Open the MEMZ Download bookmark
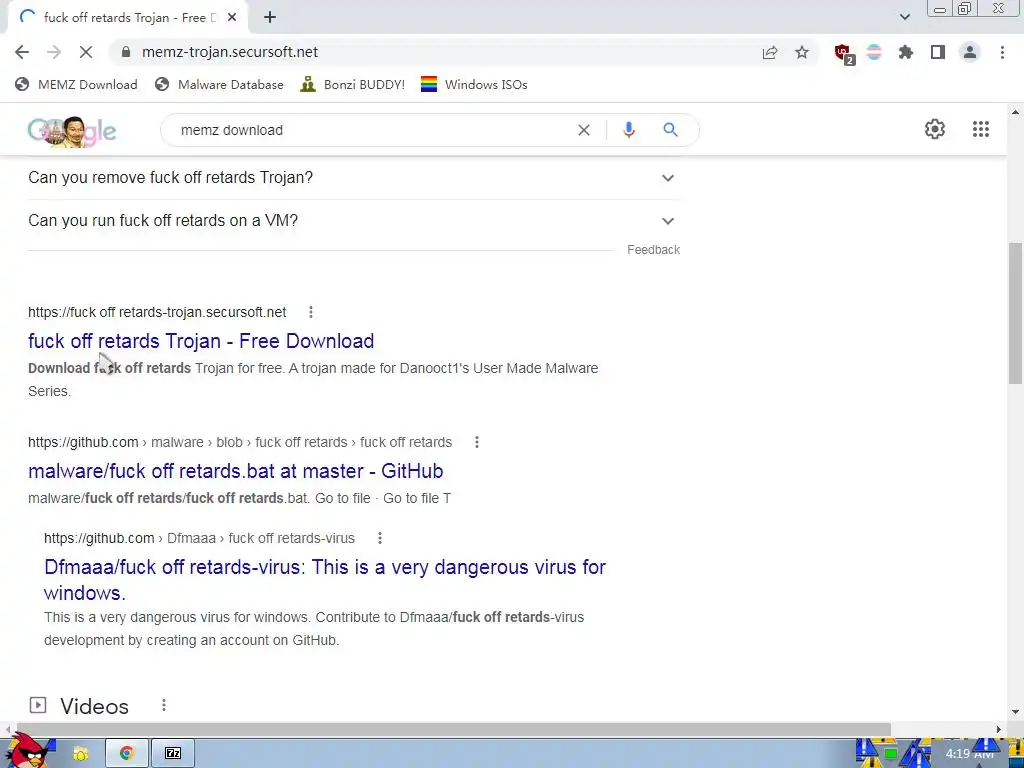Image resolution: width=1024 pixels, height=768 pixels. (x=76, y=84)
